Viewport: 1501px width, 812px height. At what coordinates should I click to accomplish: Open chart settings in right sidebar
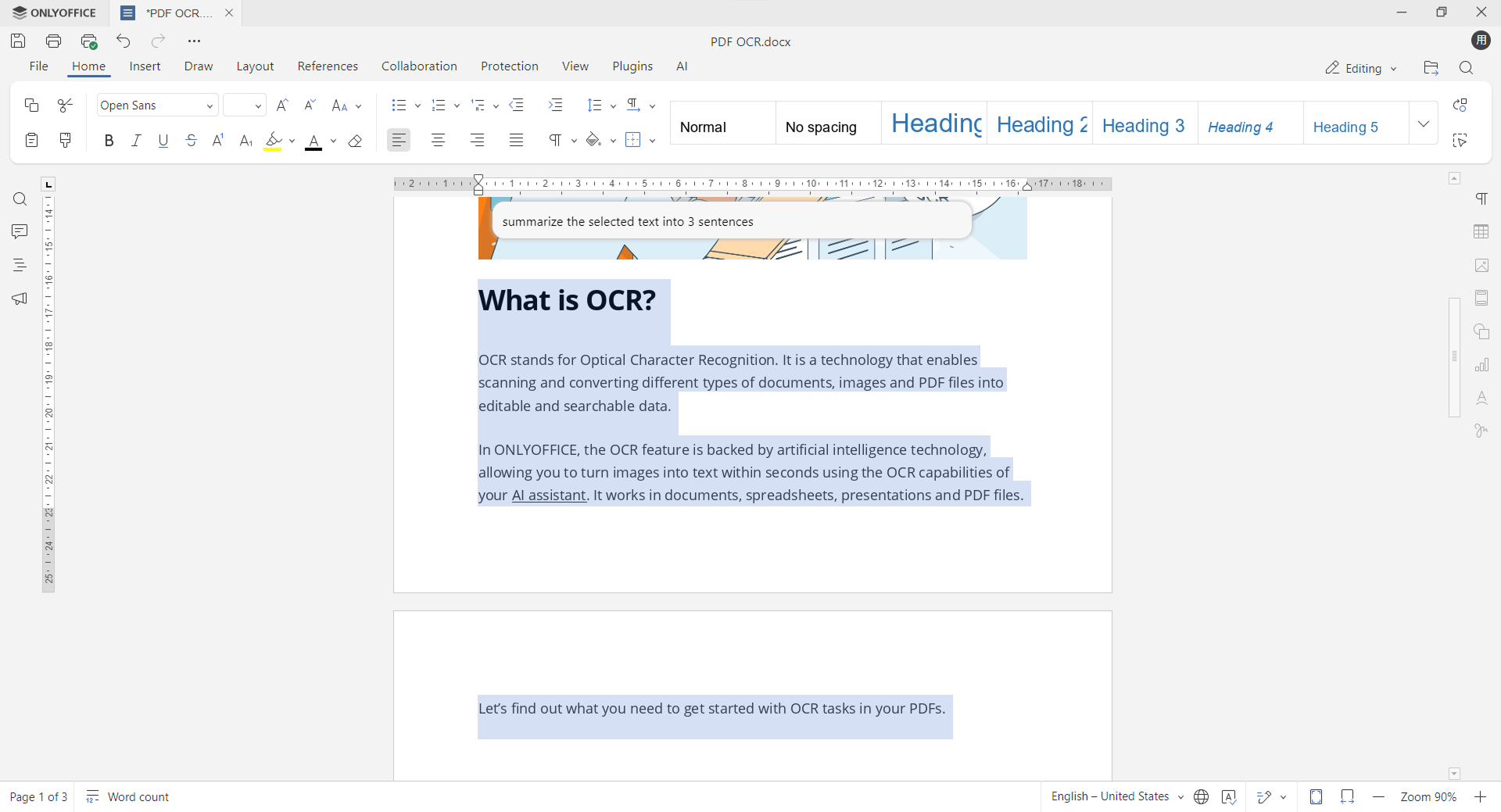coord(1481,365)
